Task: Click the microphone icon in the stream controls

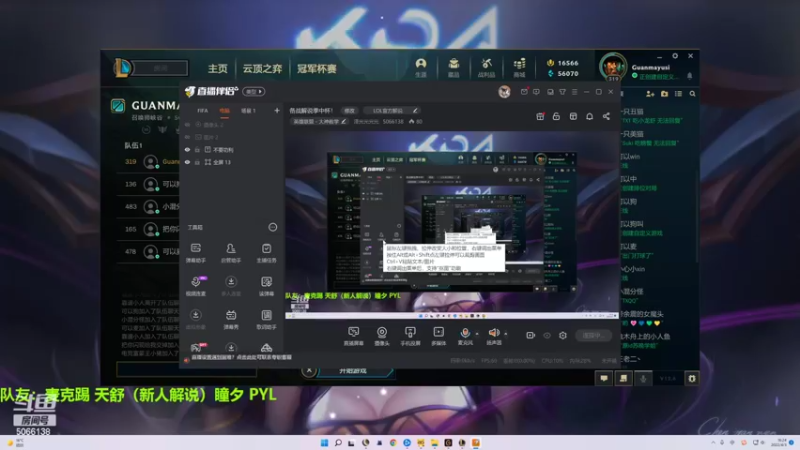Action: coord(465,333)
